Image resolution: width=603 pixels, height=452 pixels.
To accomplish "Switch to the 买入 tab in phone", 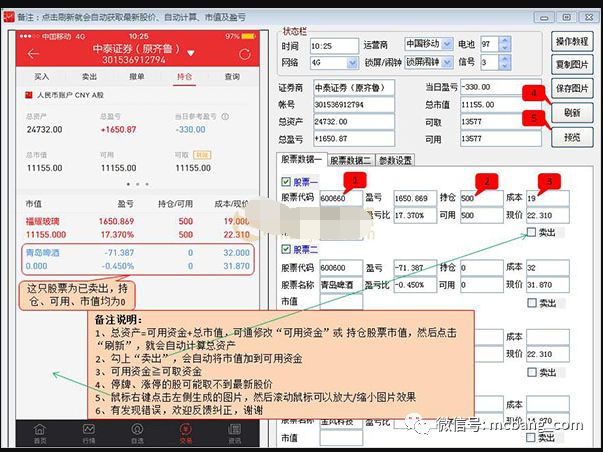I will tap(42, 77).
